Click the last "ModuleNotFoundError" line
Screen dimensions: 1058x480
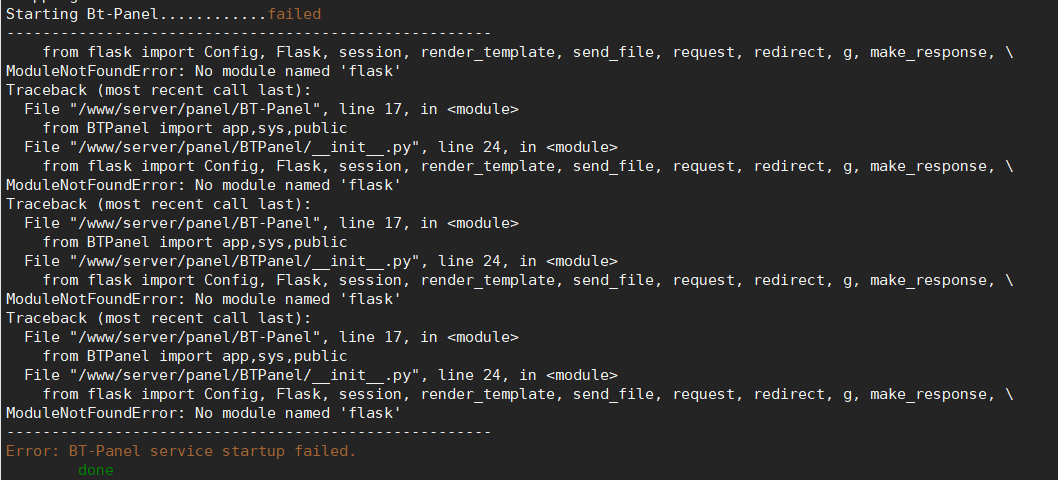[x=204, y=412]
